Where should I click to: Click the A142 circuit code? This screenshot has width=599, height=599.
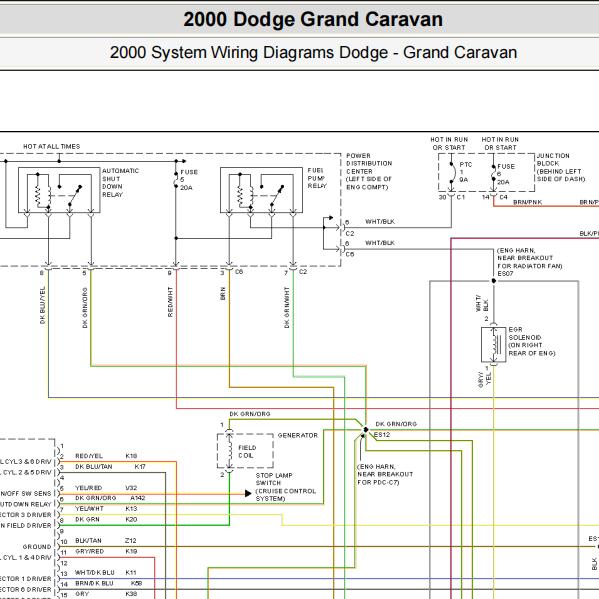tap(138, 498)
